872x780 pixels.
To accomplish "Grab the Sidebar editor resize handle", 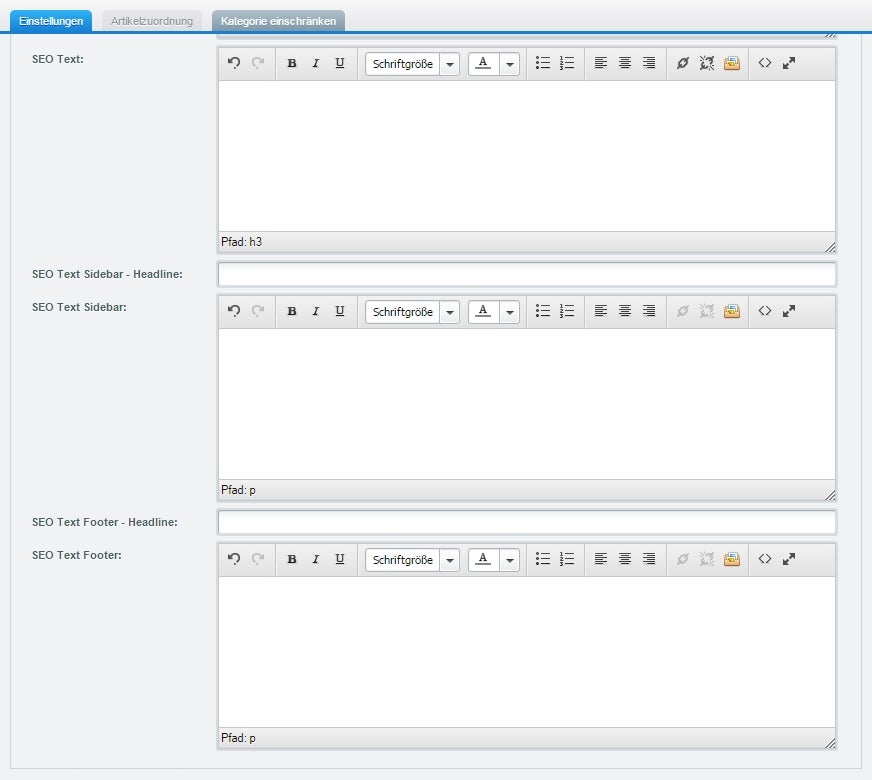I will tap(830, 495).
